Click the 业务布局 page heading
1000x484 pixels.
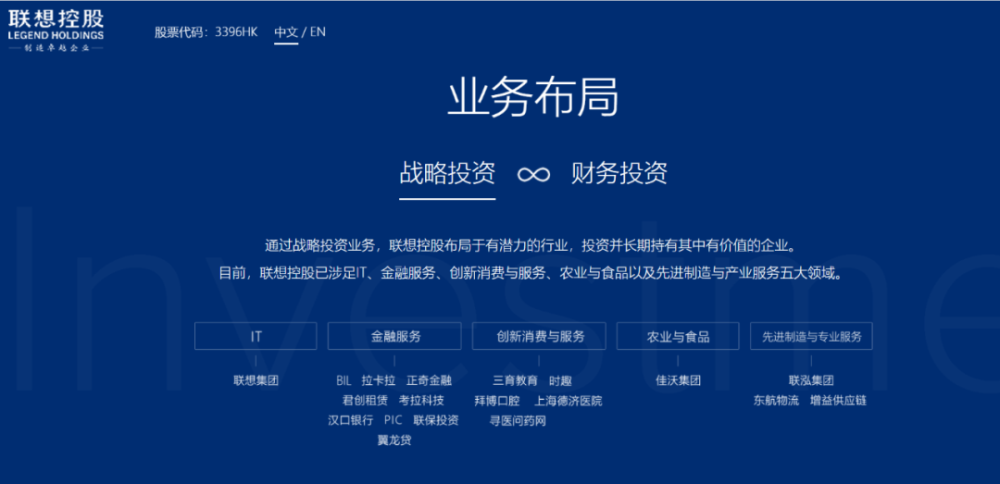[x=533, y=99]
